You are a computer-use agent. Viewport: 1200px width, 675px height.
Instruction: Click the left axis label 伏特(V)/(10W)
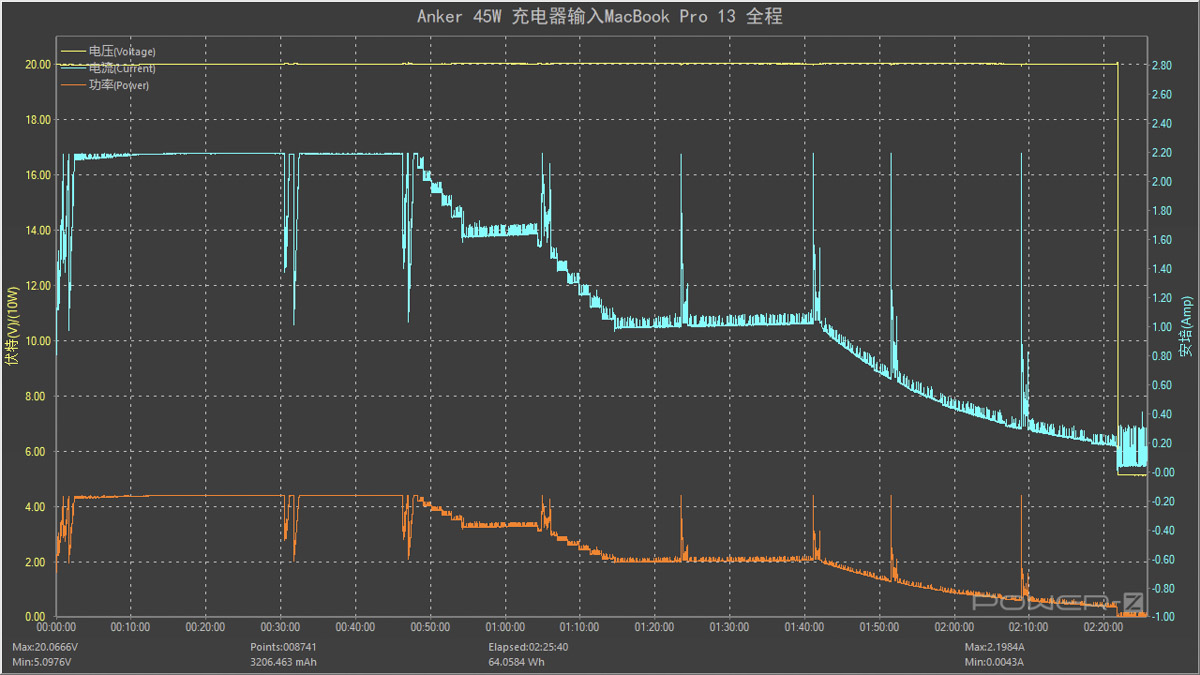tap(12, 328)
